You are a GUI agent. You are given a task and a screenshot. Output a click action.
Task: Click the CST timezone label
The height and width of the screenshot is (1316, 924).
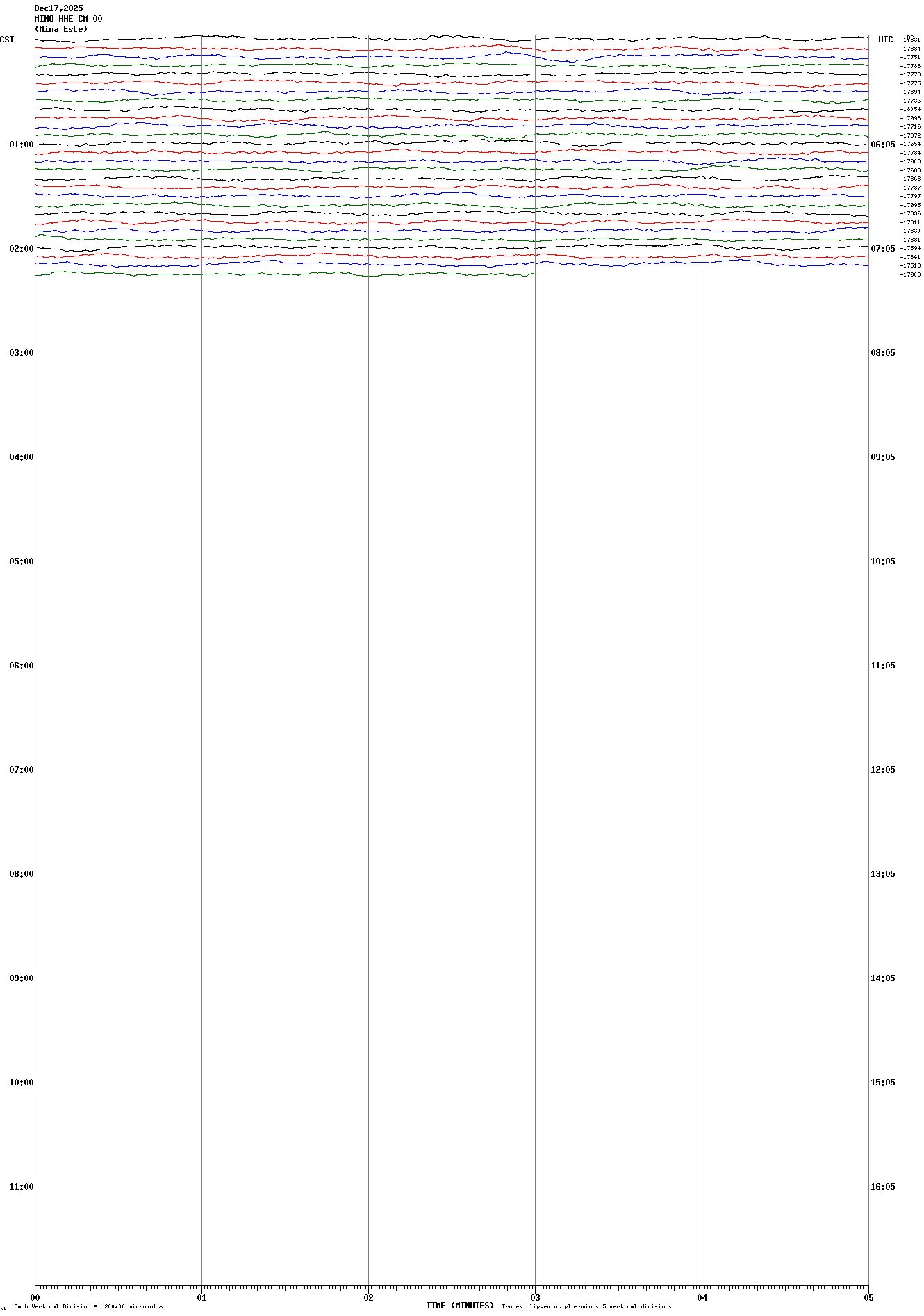pyautogui.click(x=7, y=40)
